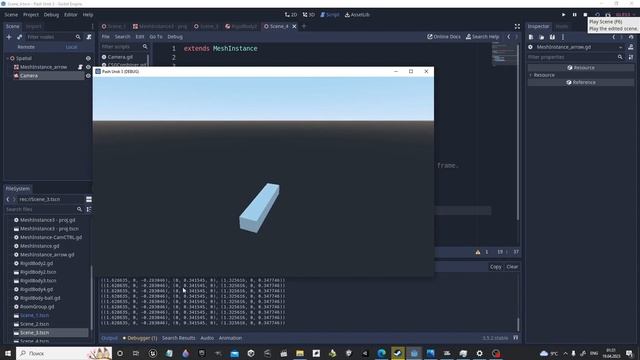Open Online Docs link

[444, 37]
